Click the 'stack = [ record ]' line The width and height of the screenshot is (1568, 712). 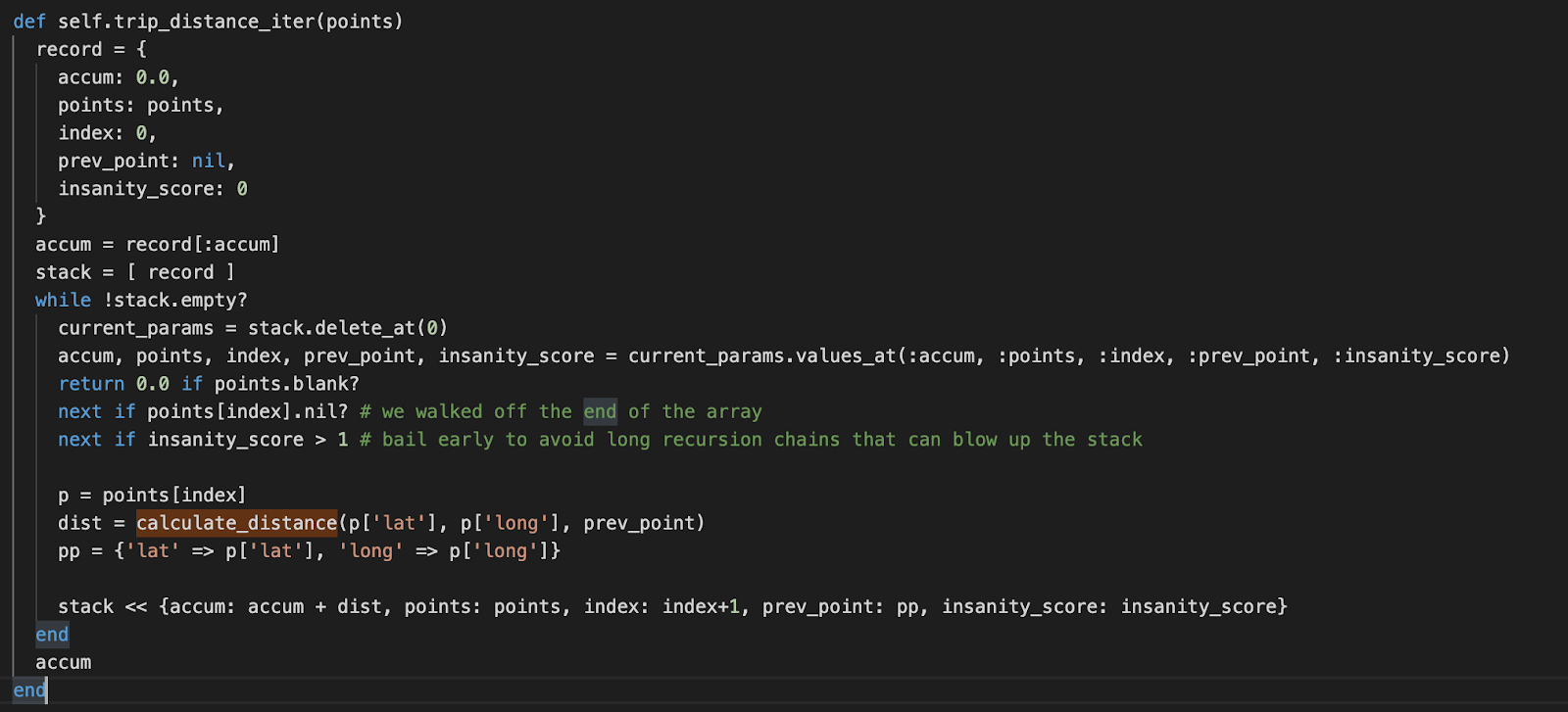135,272
